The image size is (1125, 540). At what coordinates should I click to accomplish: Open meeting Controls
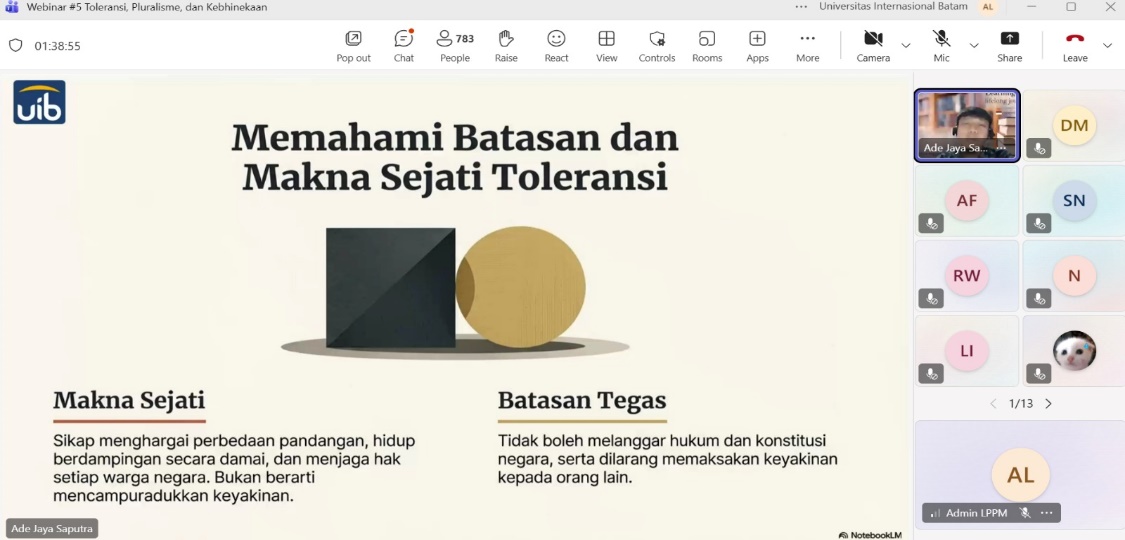coord(657,46)
